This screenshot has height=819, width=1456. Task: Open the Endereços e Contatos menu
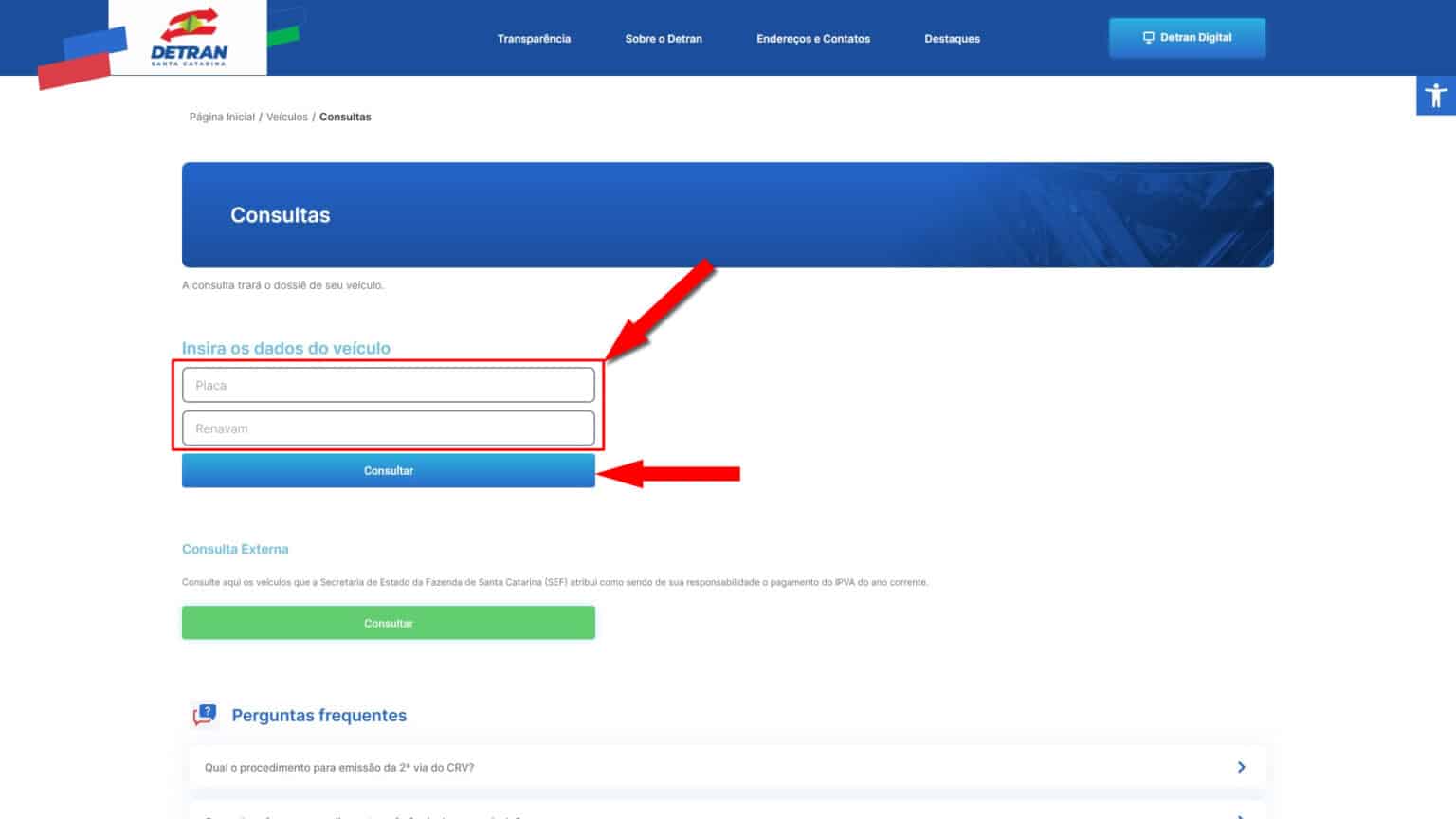tap(813, 39)
